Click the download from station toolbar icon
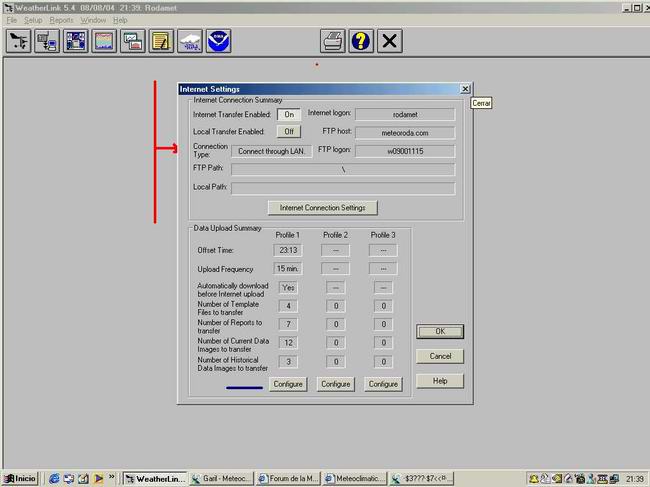 (47, 41)
